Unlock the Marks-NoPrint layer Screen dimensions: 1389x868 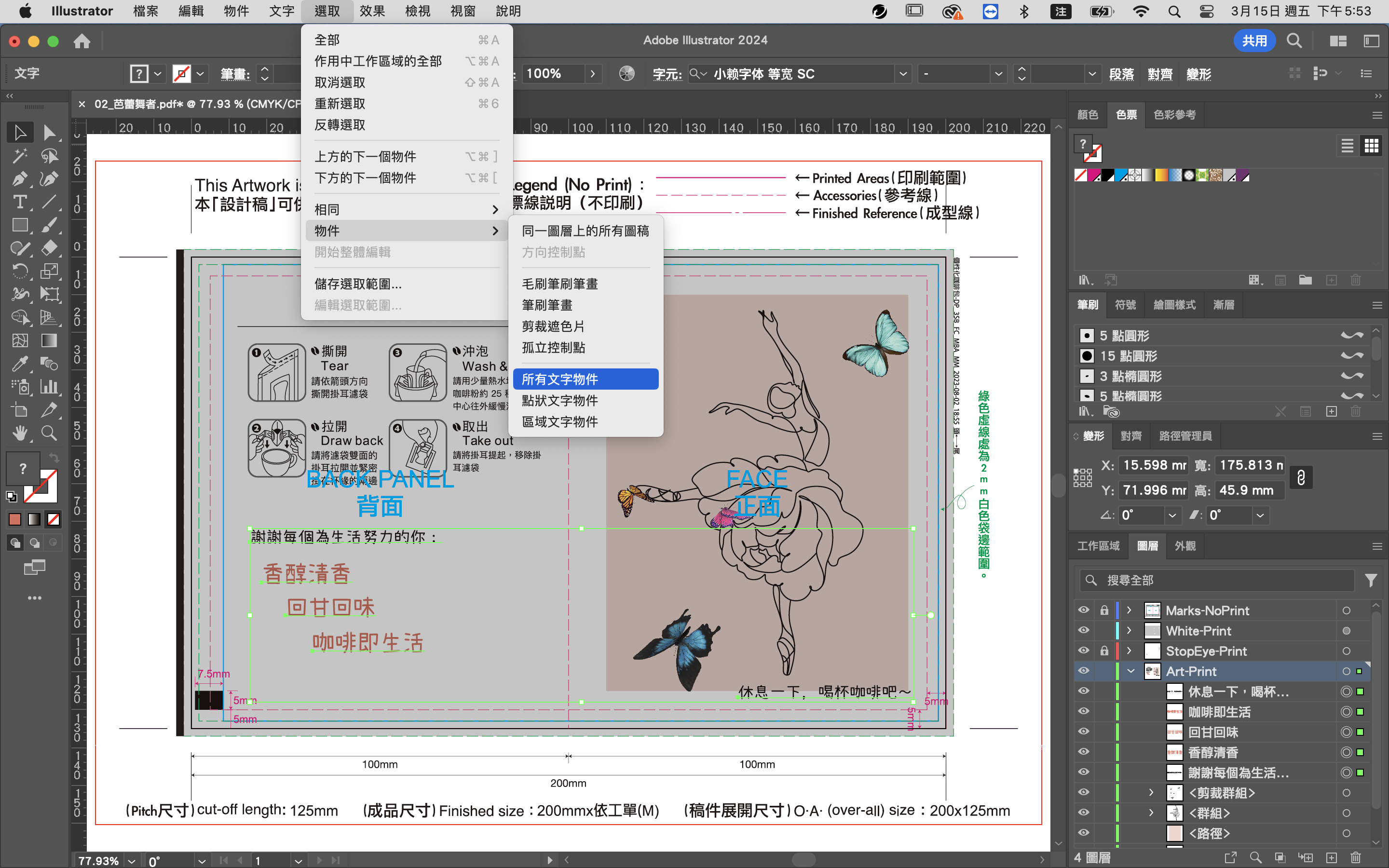tap(1105, 610)
